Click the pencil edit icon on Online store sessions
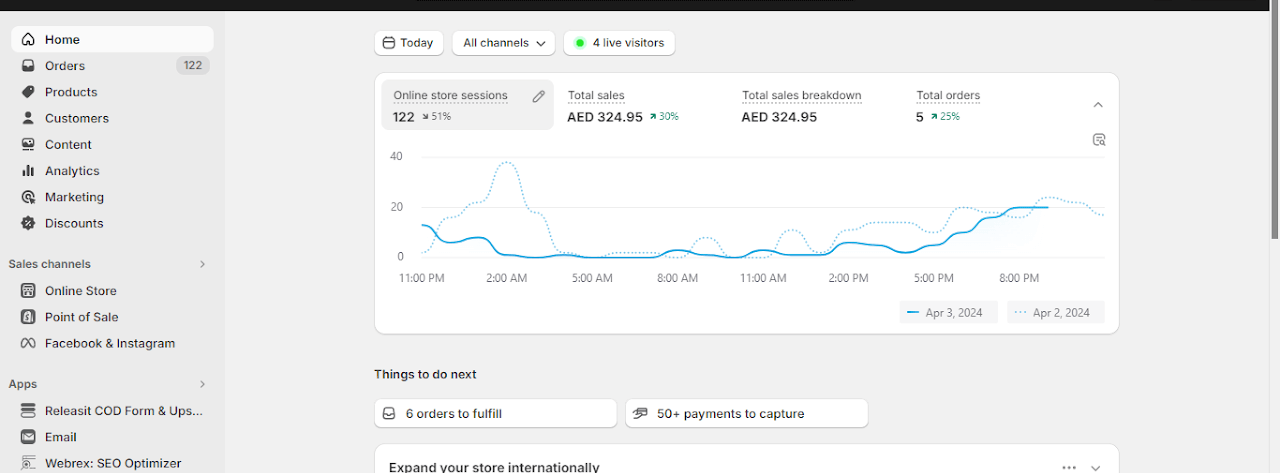1280x473 pixels. pyautogui.click(x=538, y=97)
